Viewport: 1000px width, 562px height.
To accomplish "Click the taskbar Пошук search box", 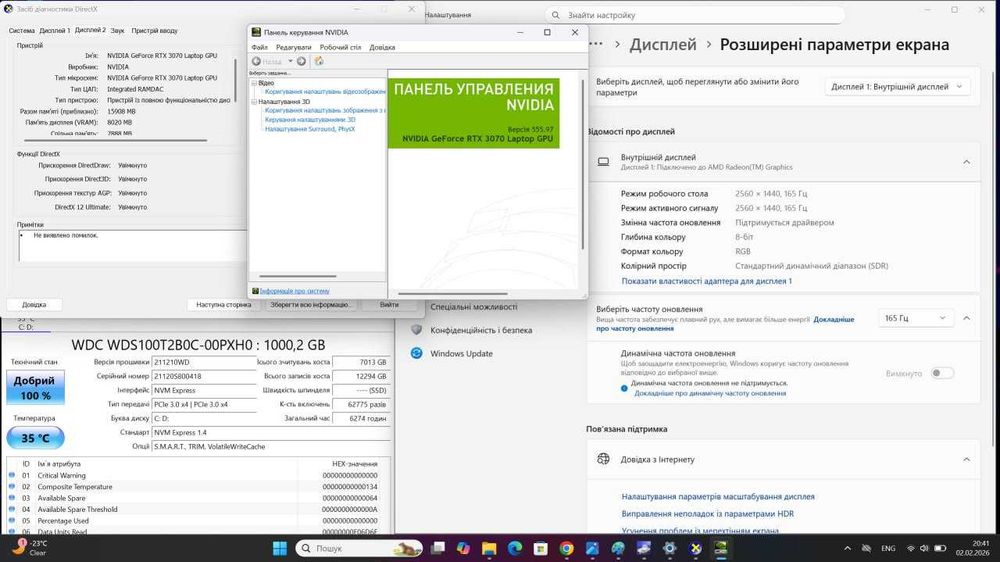I will (x=359, y=548).
